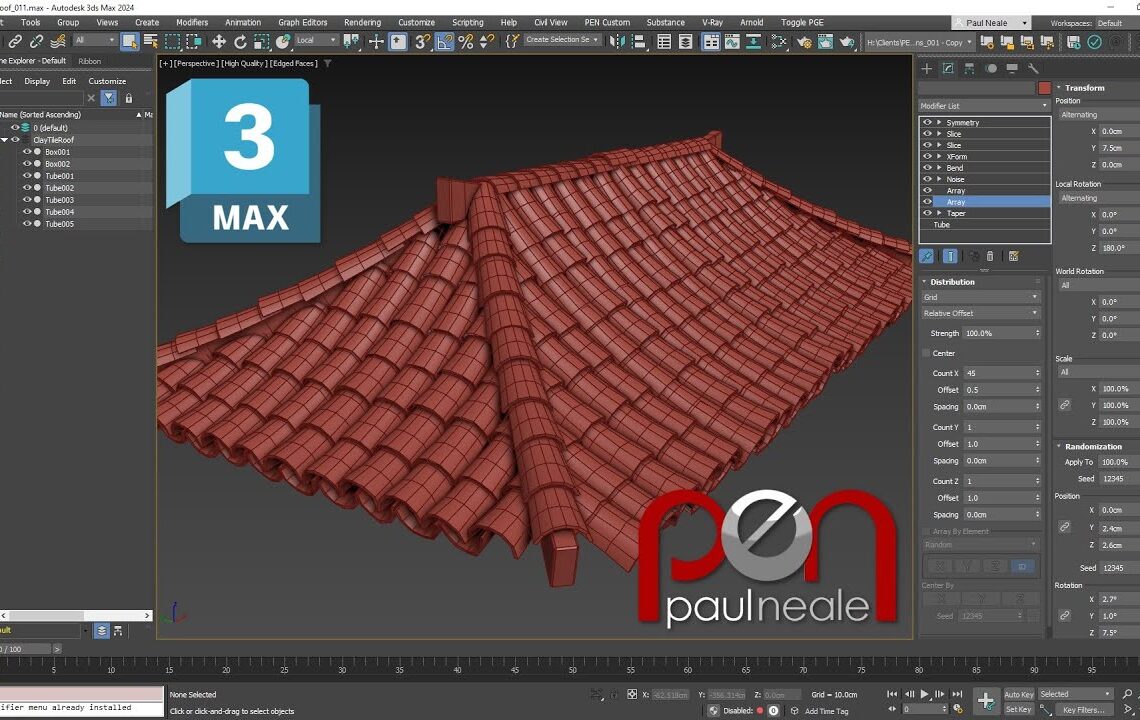The width and height of the screenshot is (1140, 720).
Task: Click the modifier color swatch above Modifier List
Action: [x=1044, y=88]
